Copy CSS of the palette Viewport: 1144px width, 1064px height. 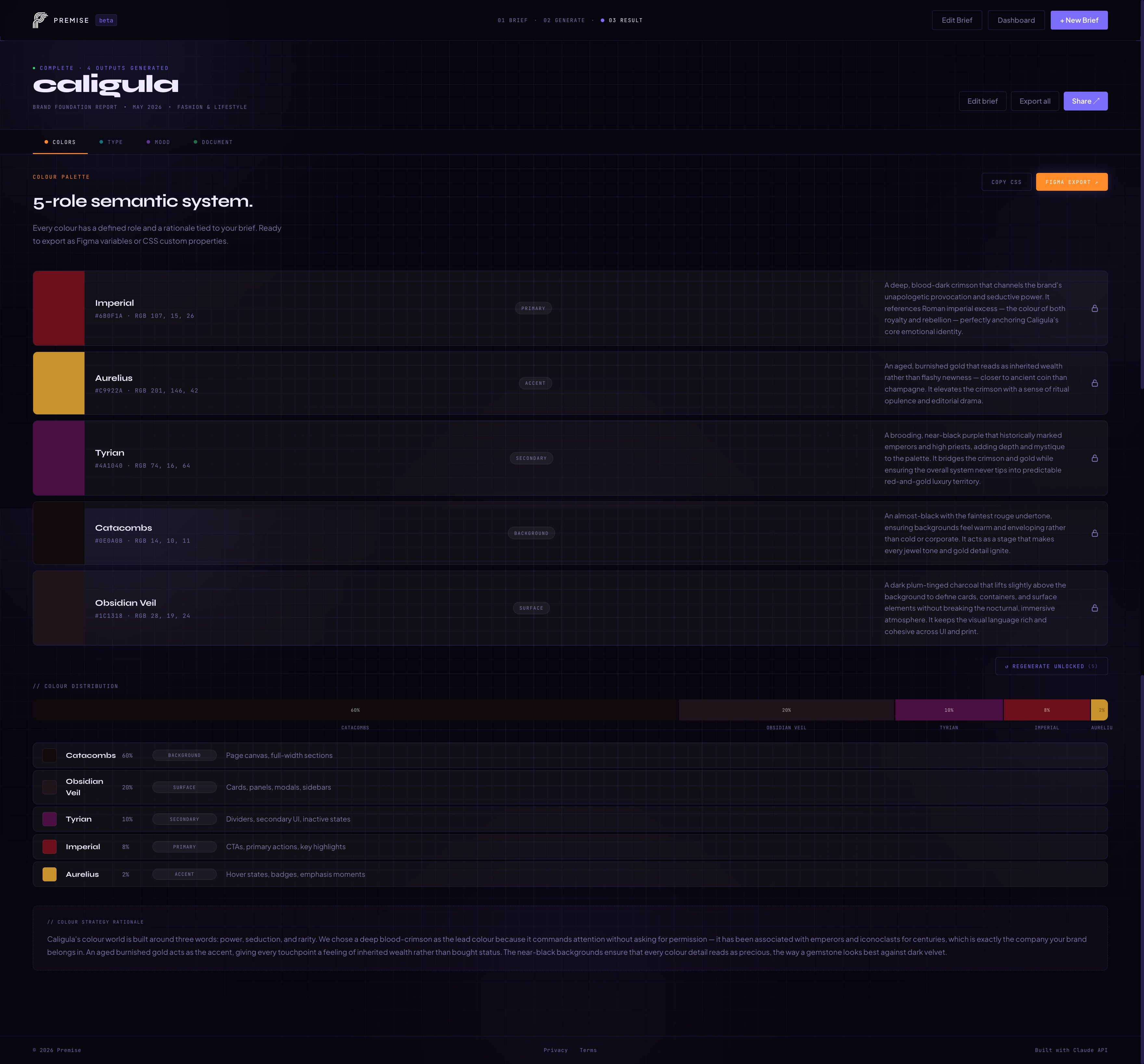click(1006, 182)
